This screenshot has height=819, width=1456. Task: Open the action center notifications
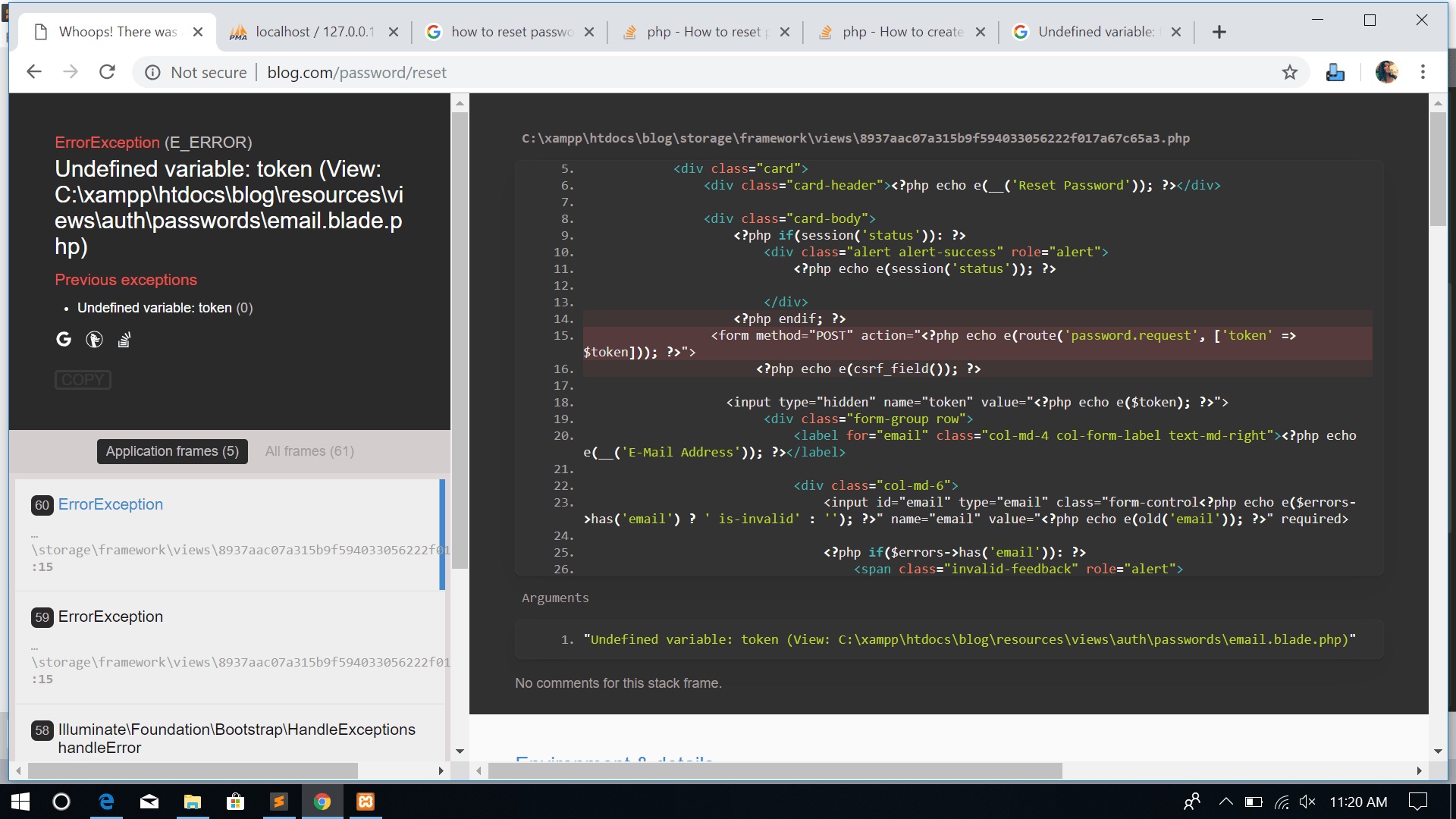point(1418,802)
